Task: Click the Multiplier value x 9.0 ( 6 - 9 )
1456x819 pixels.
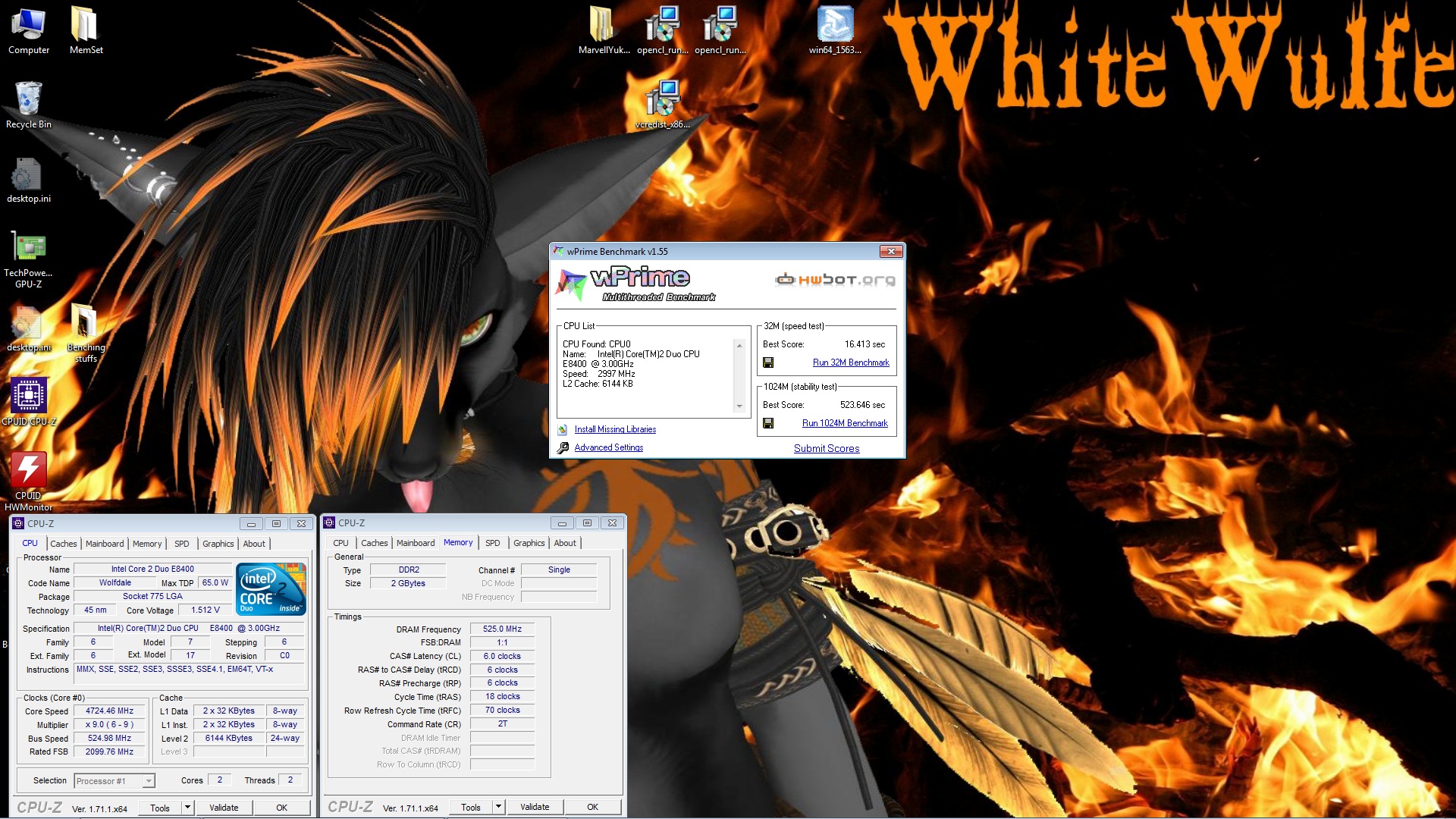Action: 109,725
